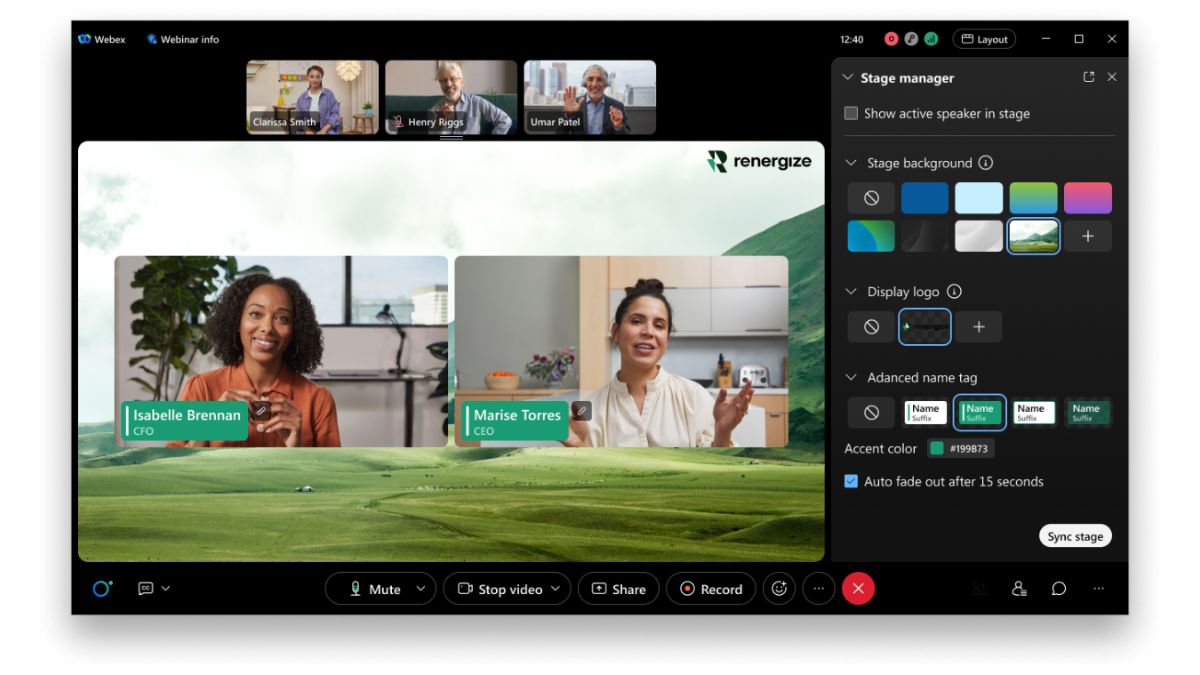Image resolution: width=1200 pixels, height=675 pixels.
Task: Collapse the Advanced name tag section
Action: pyautogui.click(x=849, y=377)
